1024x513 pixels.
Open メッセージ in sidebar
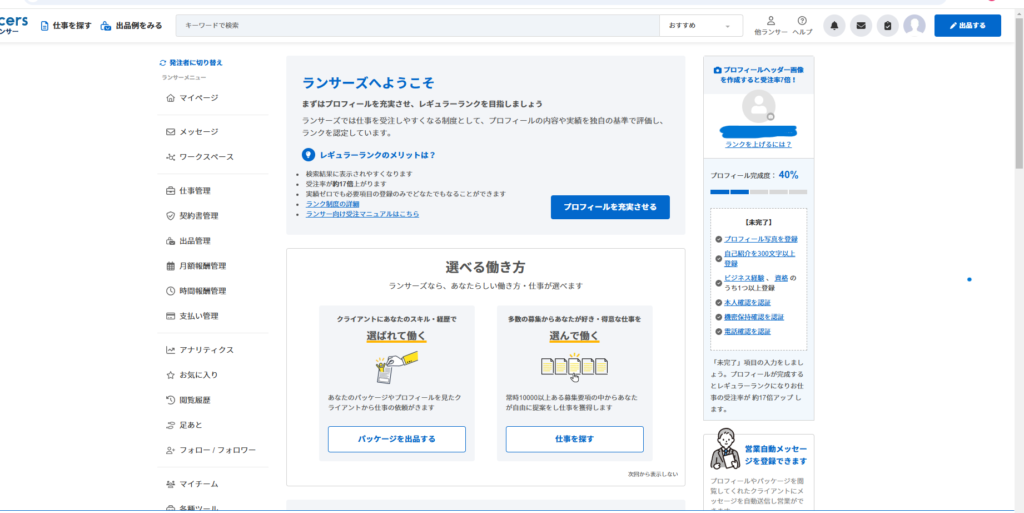click(199, 132)
